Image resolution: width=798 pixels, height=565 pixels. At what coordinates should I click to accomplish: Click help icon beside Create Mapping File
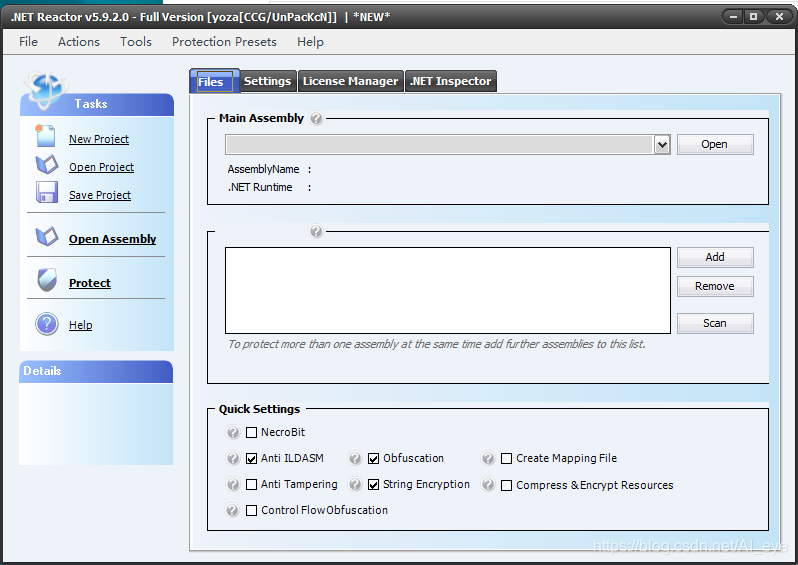(488, 459)
